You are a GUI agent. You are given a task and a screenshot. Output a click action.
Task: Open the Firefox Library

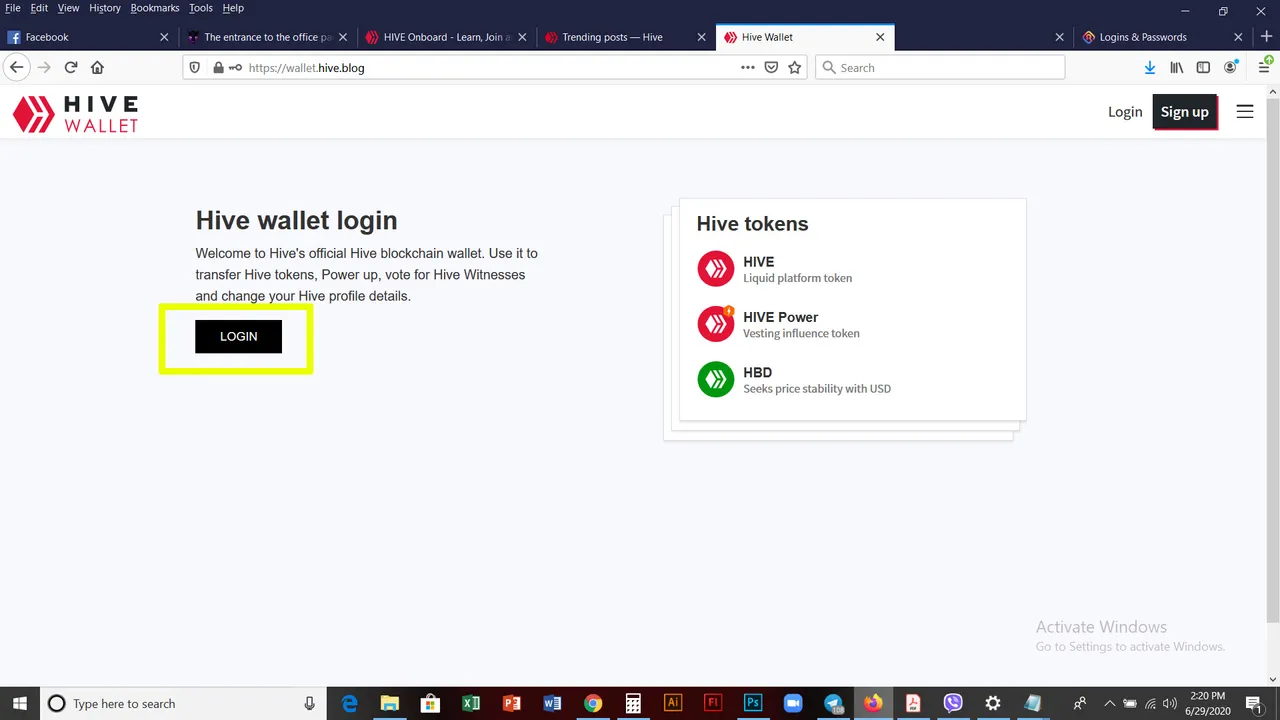pos(1177,68)
